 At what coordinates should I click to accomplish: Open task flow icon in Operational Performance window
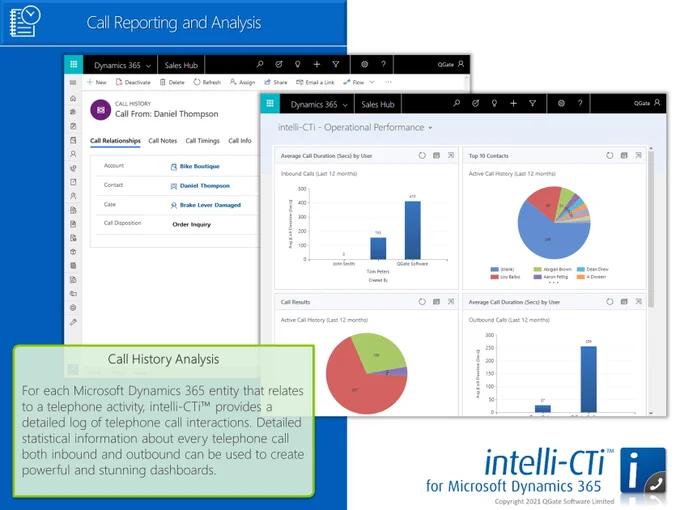475,103
